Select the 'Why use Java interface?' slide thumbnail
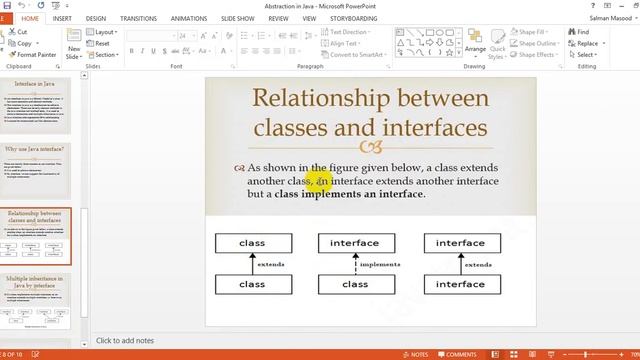 [35, 171]
